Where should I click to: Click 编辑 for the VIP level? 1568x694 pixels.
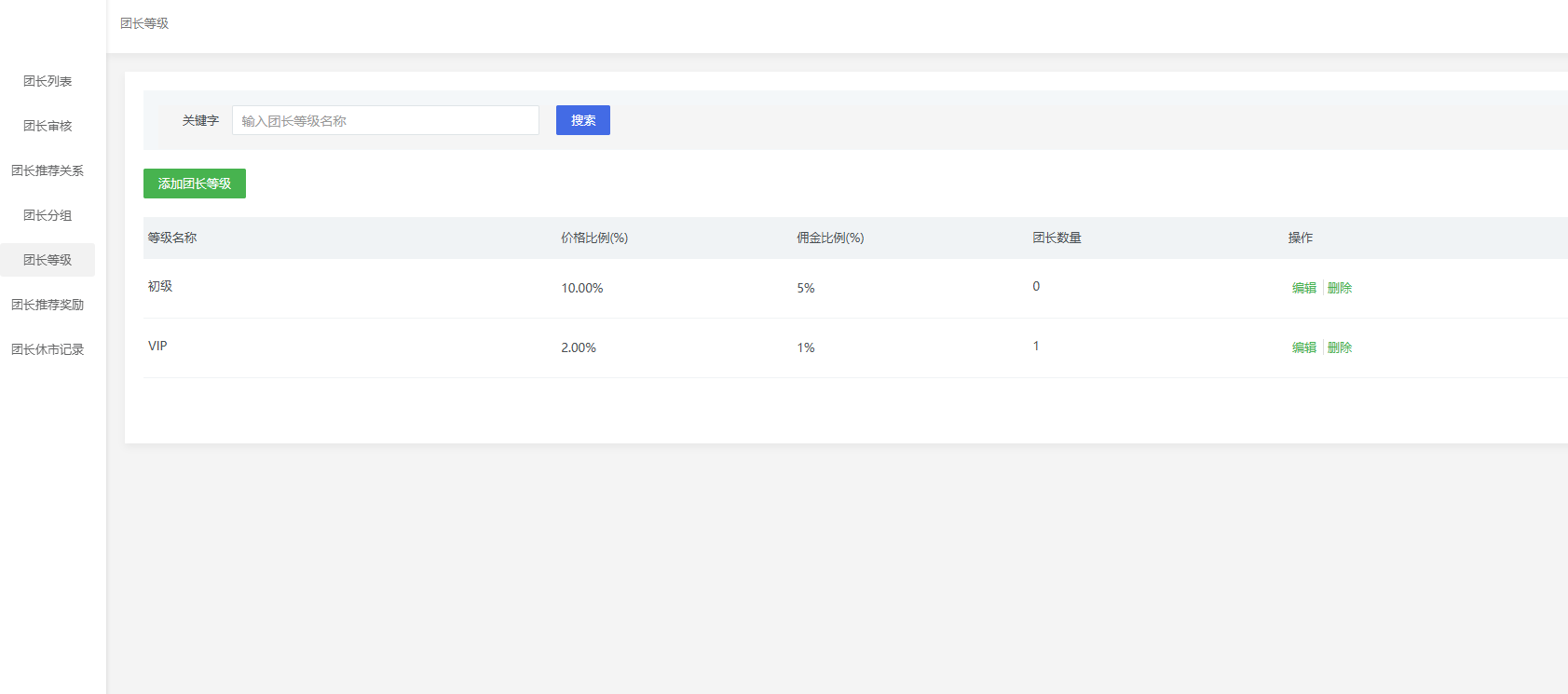coord(1303,347)
